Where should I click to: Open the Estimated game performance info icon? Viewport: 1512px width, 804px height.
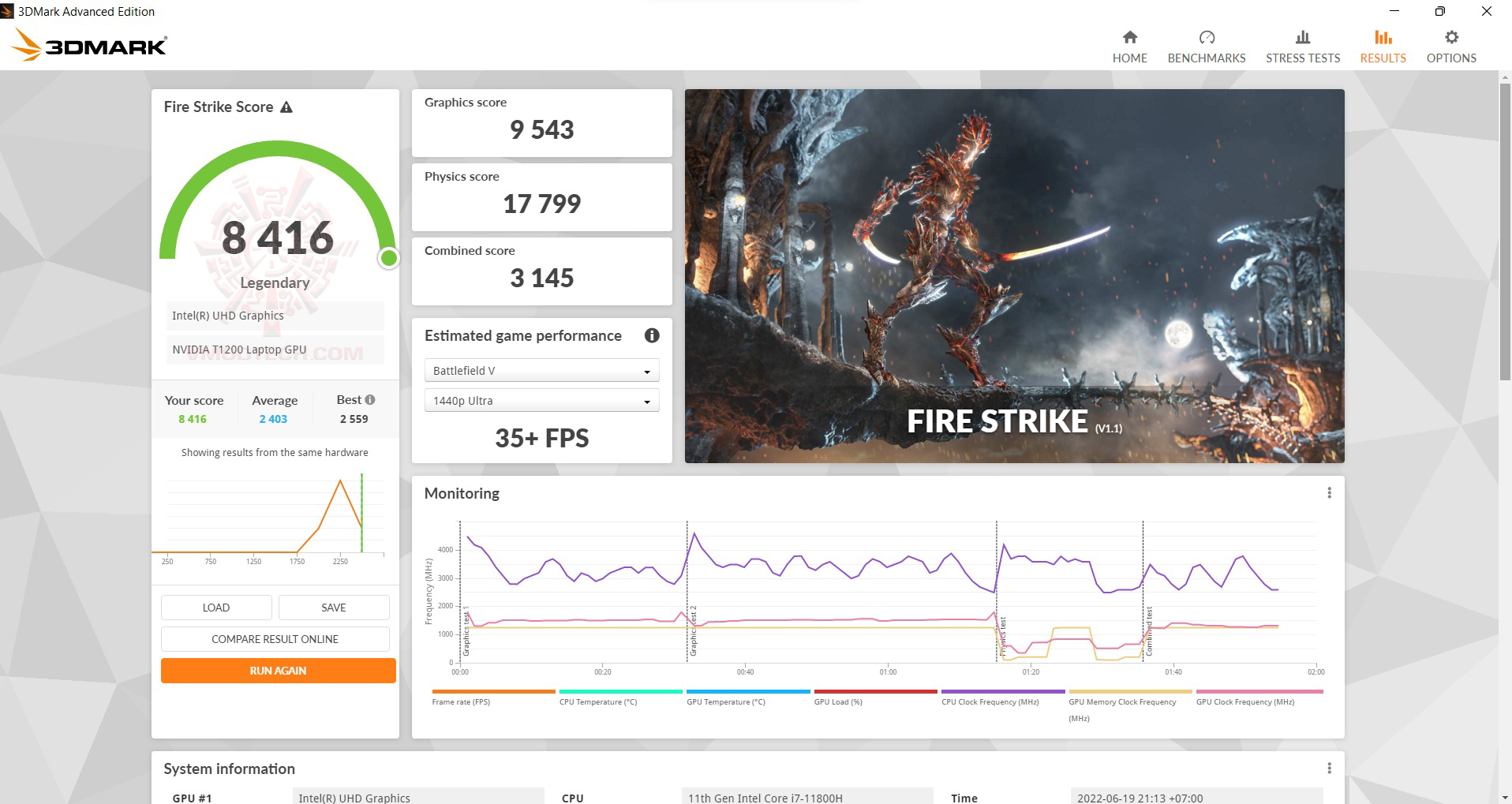tap(651, 335)
